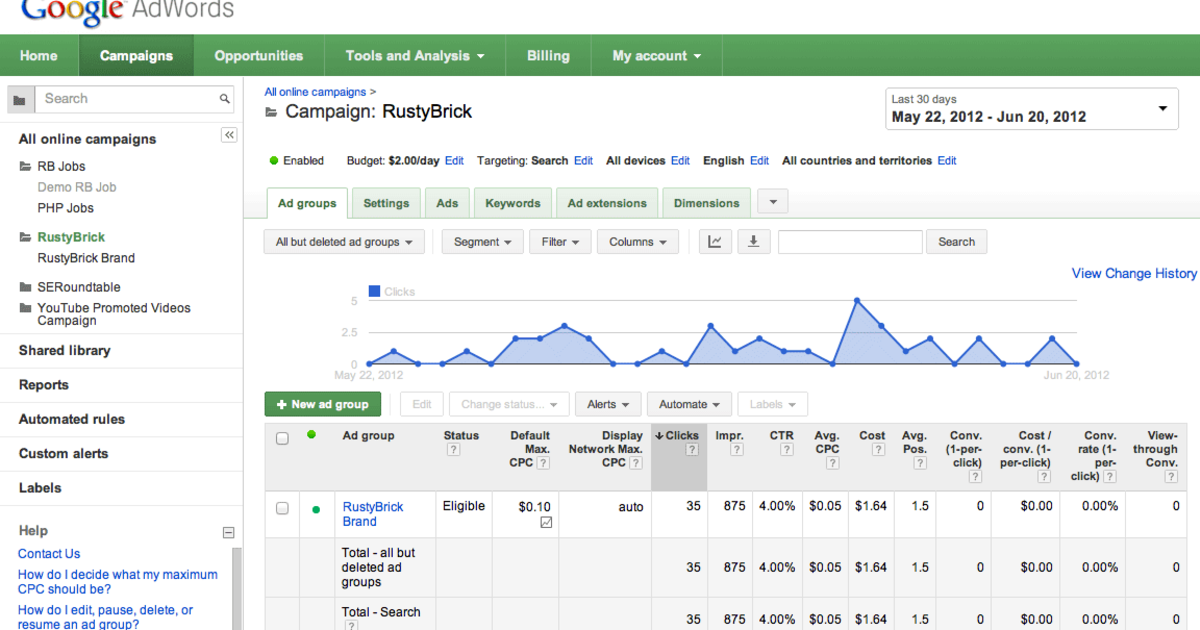Viewport: 1200px width, 630px height.
Task: Open the View Change History link
Action: point(1134,273)
